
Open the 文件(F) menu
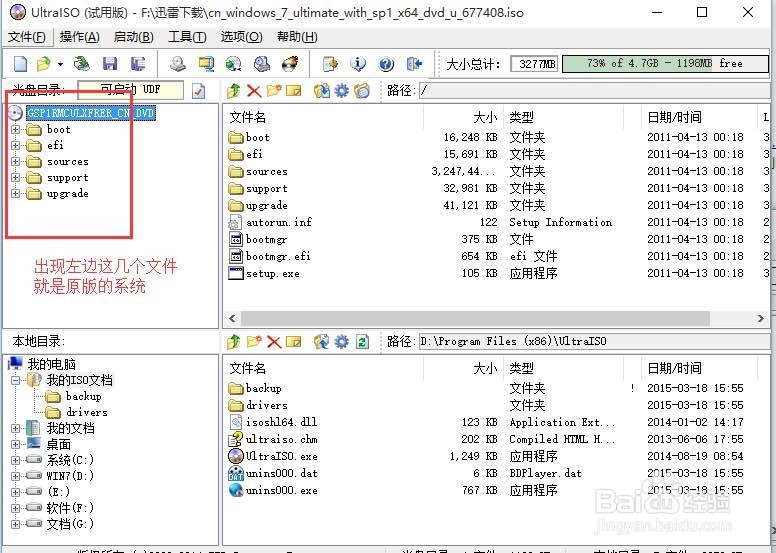coord(27,37)
